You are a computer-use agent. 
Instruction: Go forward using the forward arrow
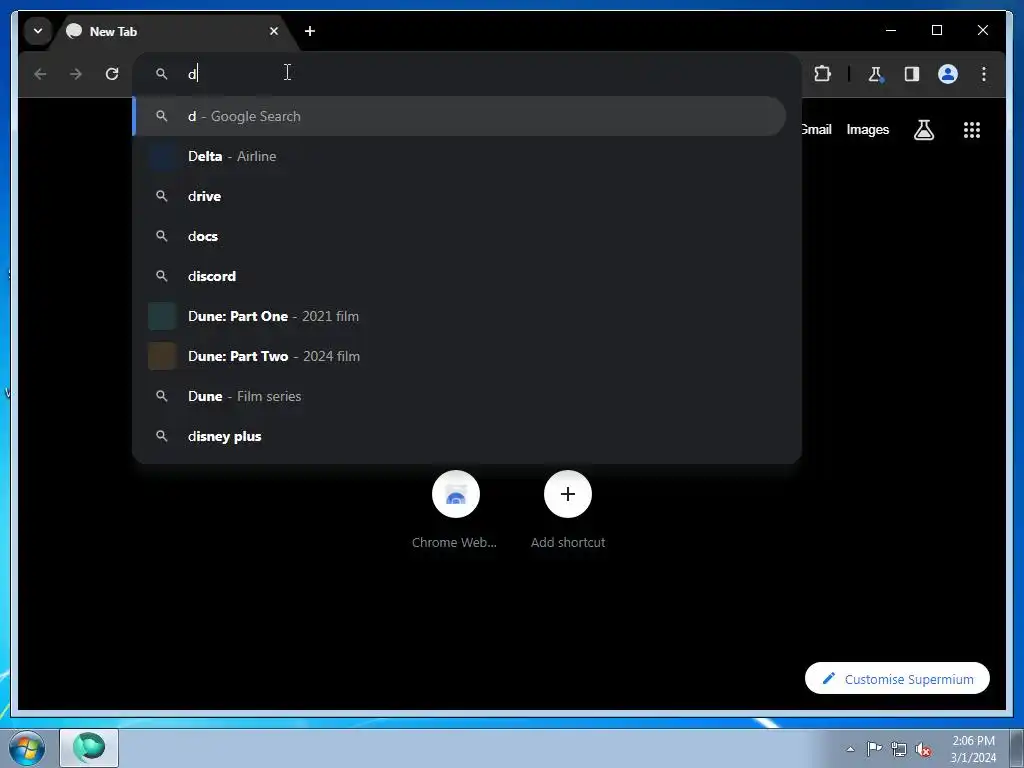click(76, 74)
